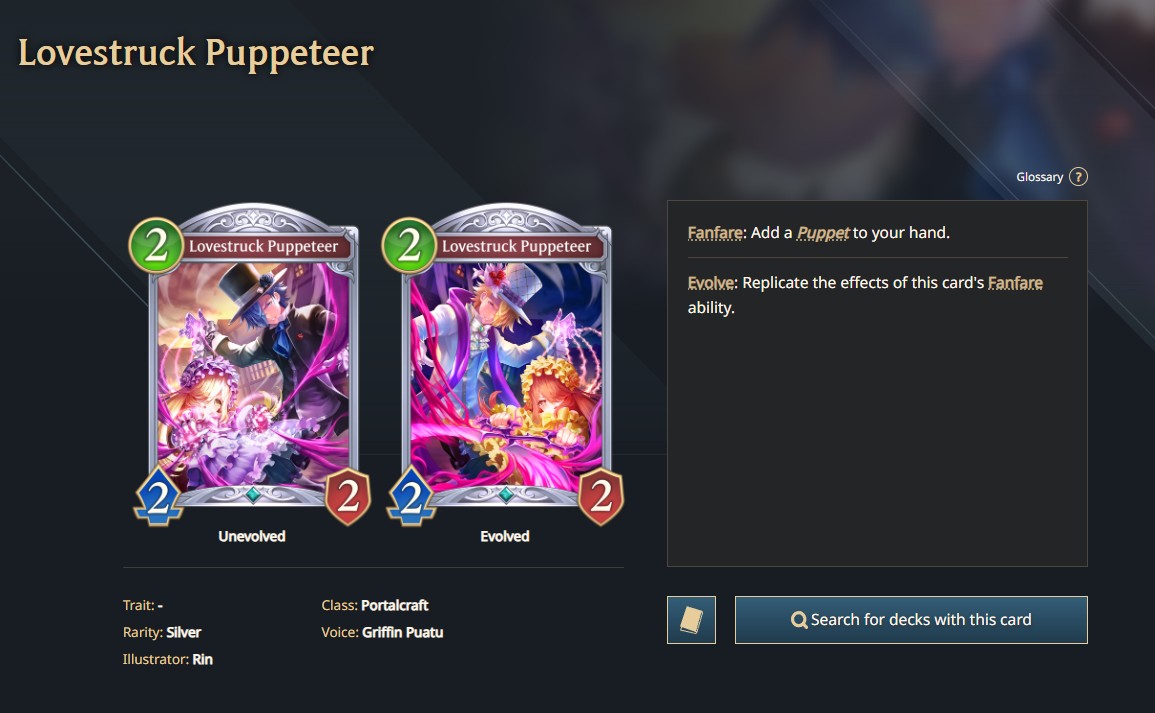The width and height of the screenshot is (1155, 713).
Task: Click the Glossary question mark icon
Action: (1078, 177)
